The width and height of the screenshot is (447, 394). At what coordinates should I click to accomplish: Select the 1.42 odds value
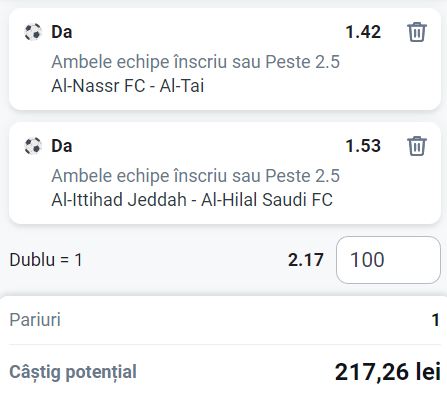click(363, 32)
